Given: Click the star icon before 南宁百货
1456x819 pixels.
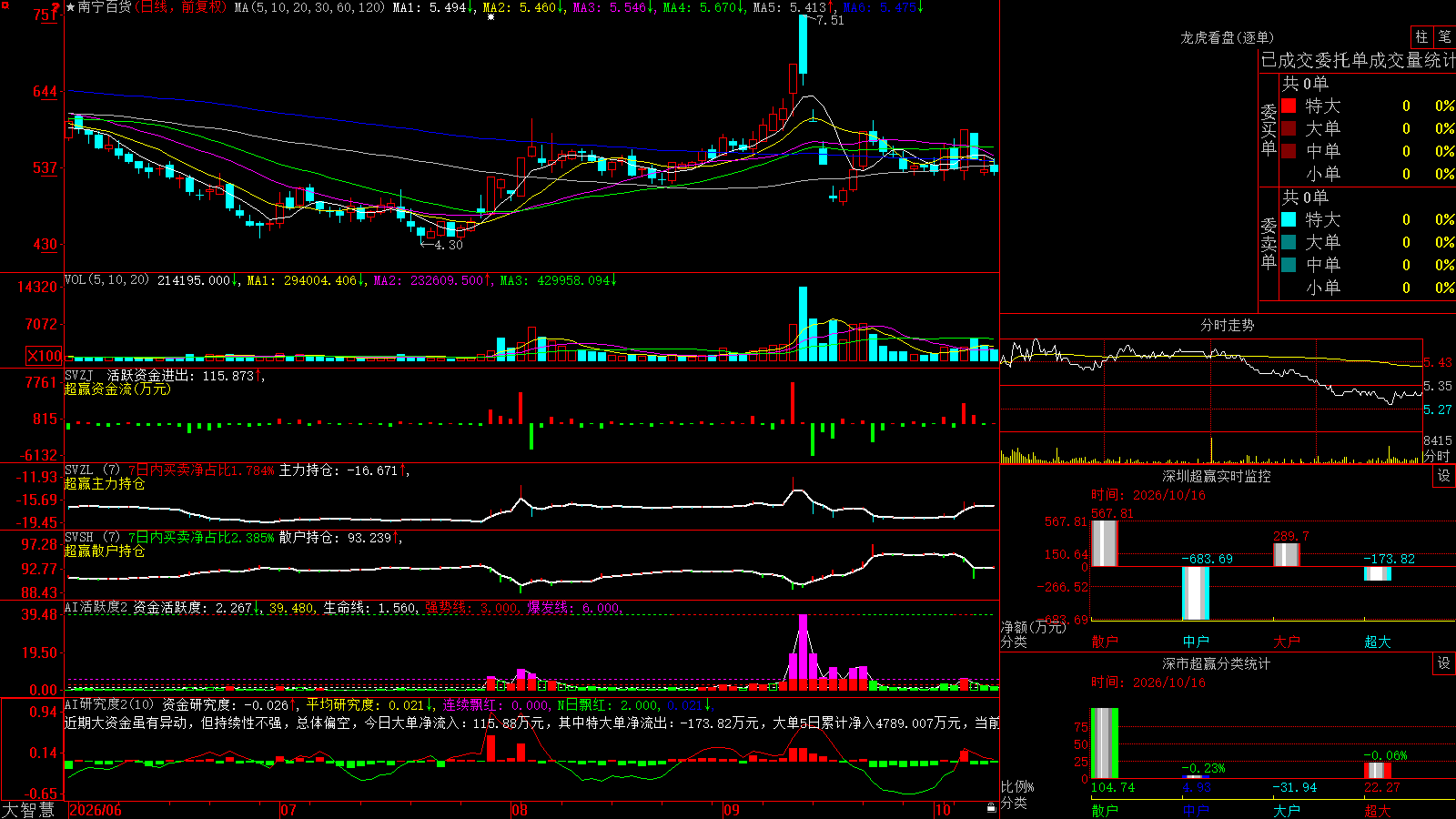Looking at the screenshot, I should (x=71, y=7).
